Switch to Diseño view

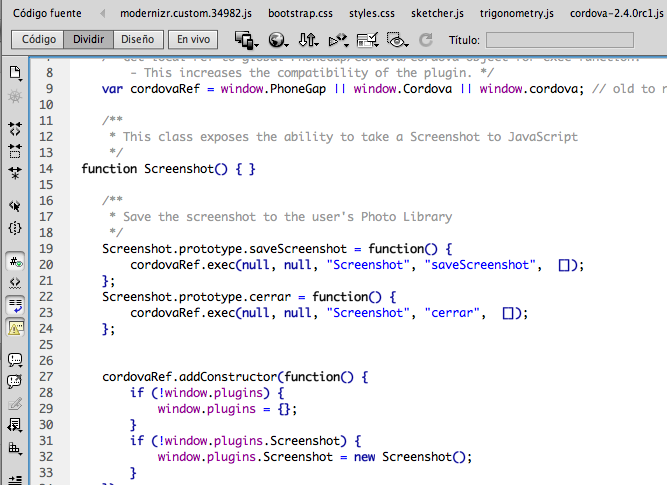134,41
